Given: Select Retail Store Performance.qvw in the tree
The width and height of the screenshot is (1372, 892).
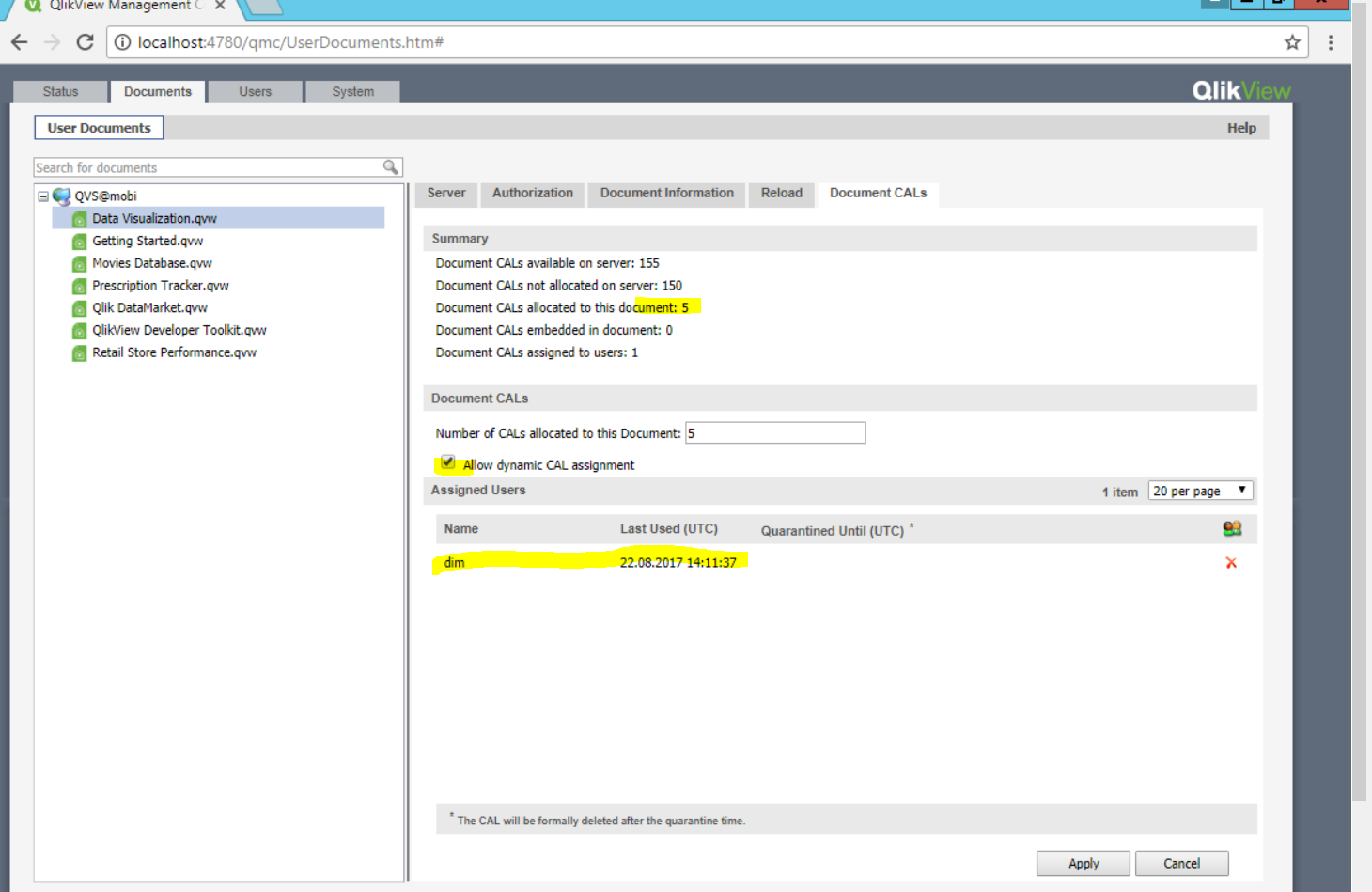Looking at the screenshot, I should 174,352.
